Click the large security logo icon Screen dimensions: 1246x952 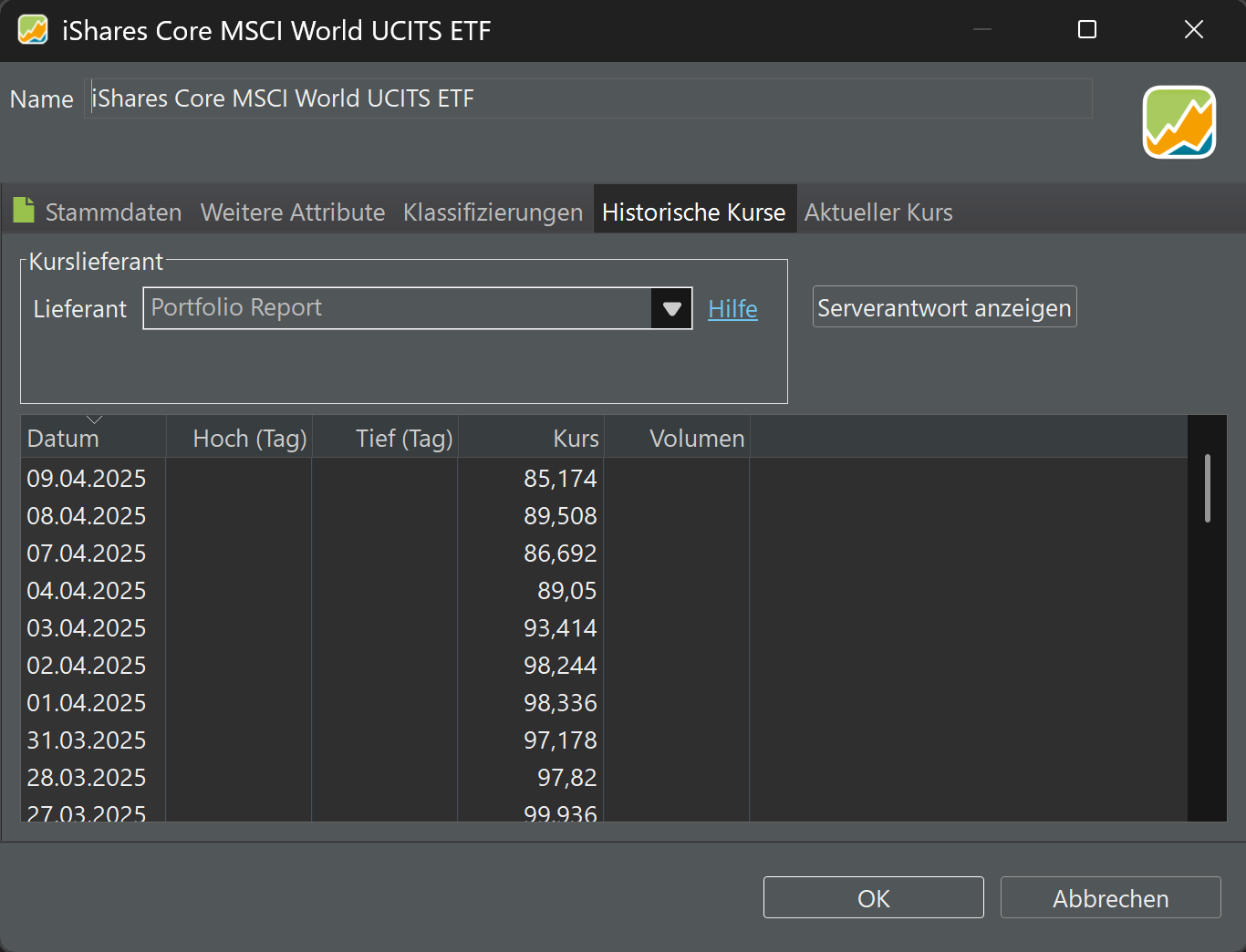pyautogui.click(x=1179, y=122)
